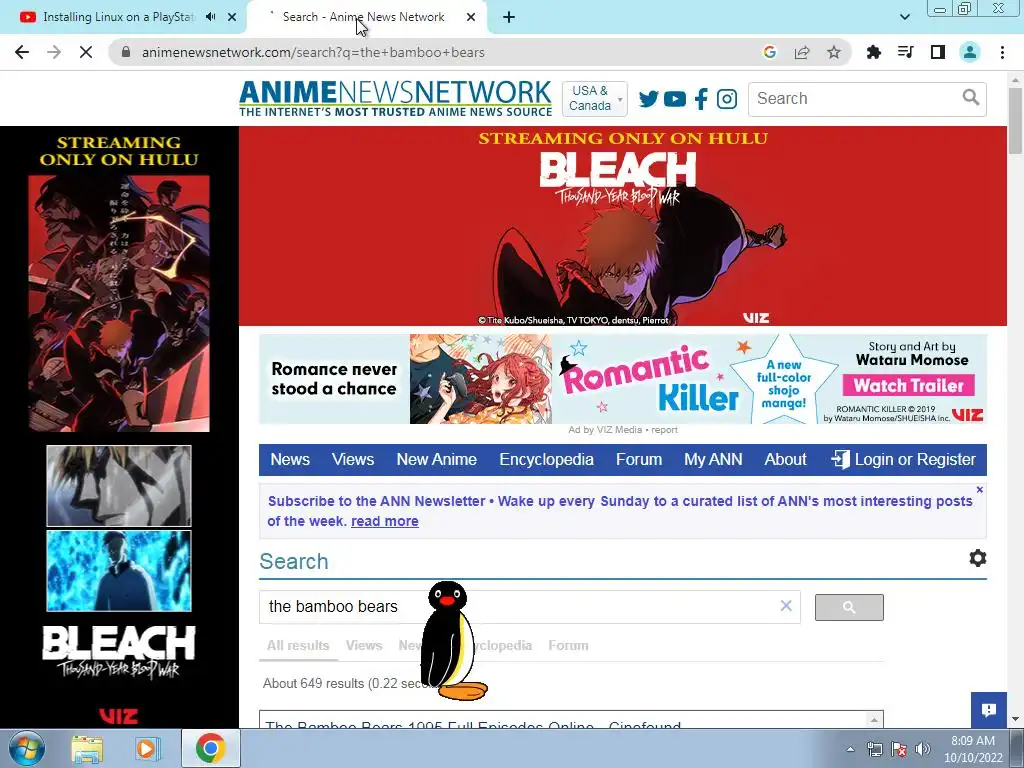This screenshot has height=768, width=1024.
Task: Open the Encyclopedia menu
Action: (547, 460)
